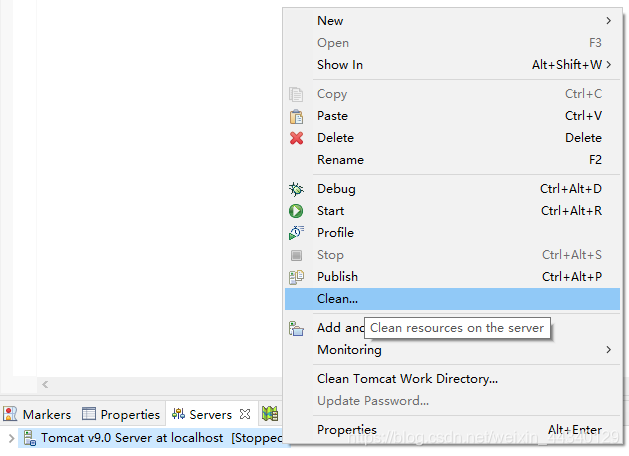Click the Tomcat server icon
This screenshot has height=456, width=629.
coord(30,438)
